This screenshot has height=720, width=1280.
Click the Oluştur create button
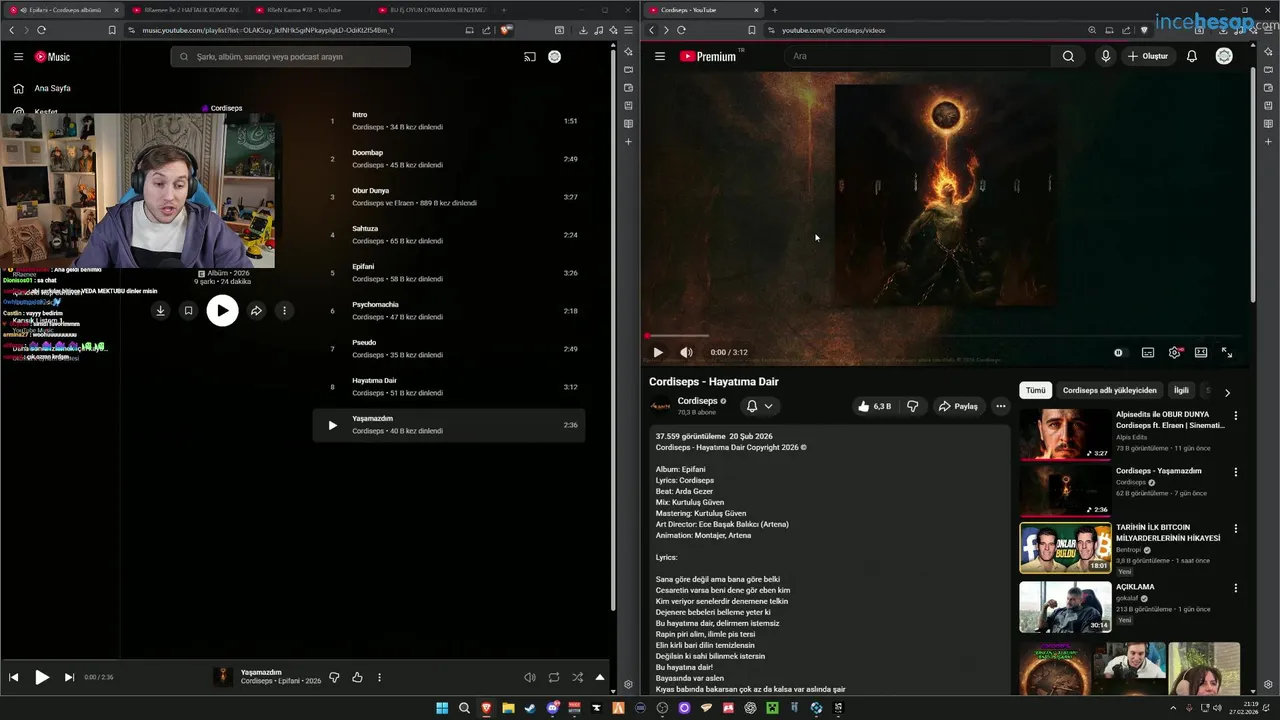1148,56
